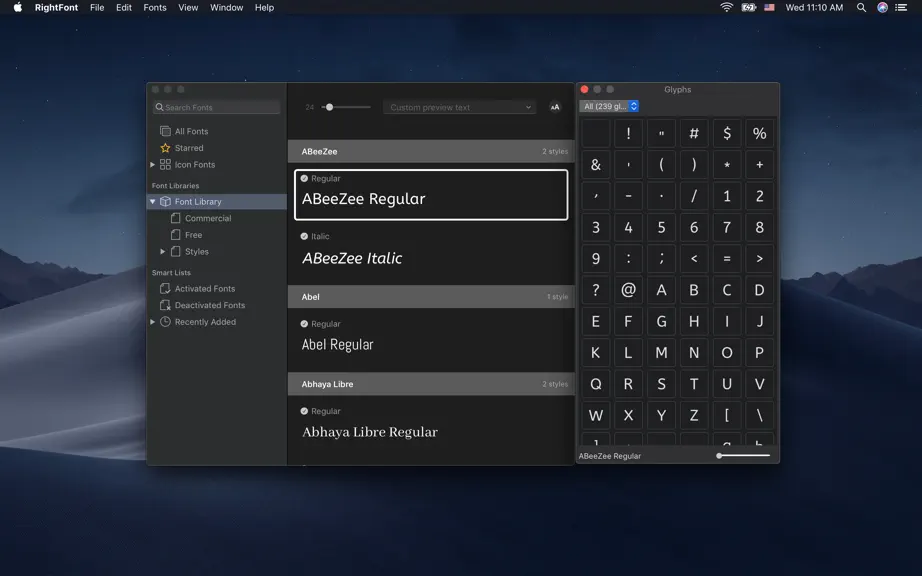This screenshot has height=576, width=922.
Task: Click the Activated Fonts list icon
Action: (165, 289)
